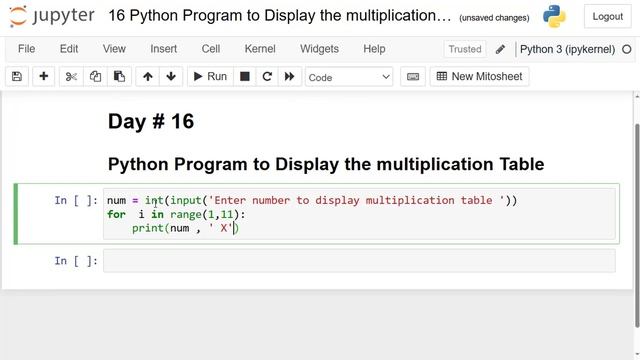Screen dimensions: 640x360
Task: Click the Python logo icon
Action: click(x=554, y=16)
